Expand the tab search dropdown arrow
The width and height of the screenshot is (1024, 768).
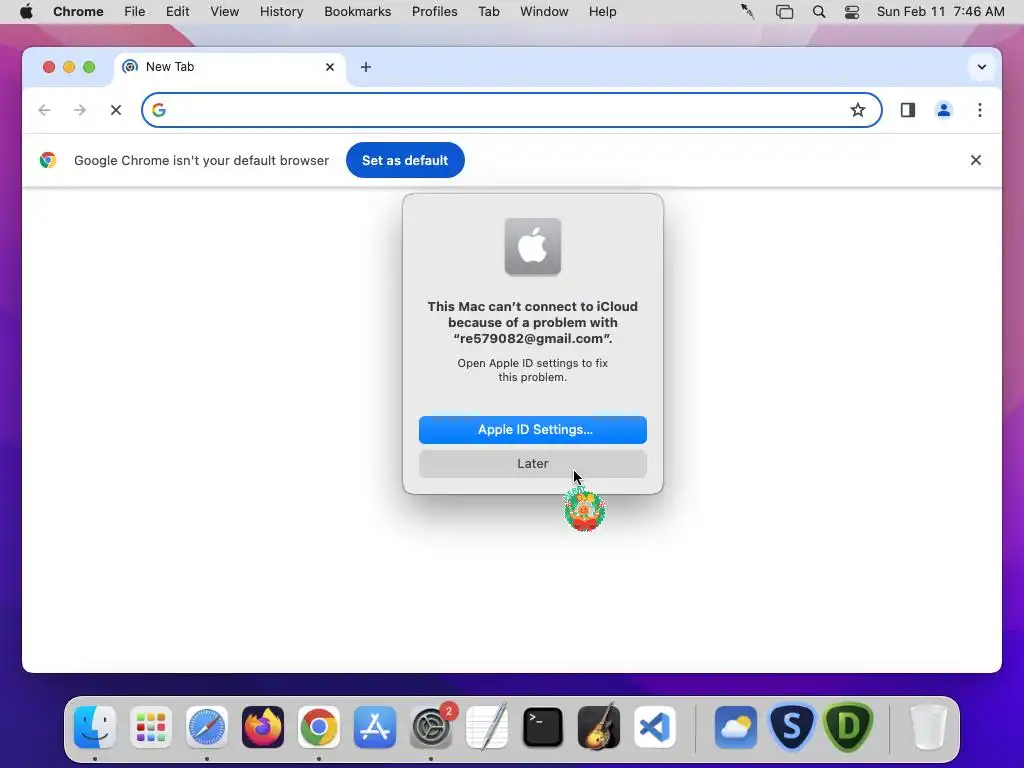click(982, 67)
